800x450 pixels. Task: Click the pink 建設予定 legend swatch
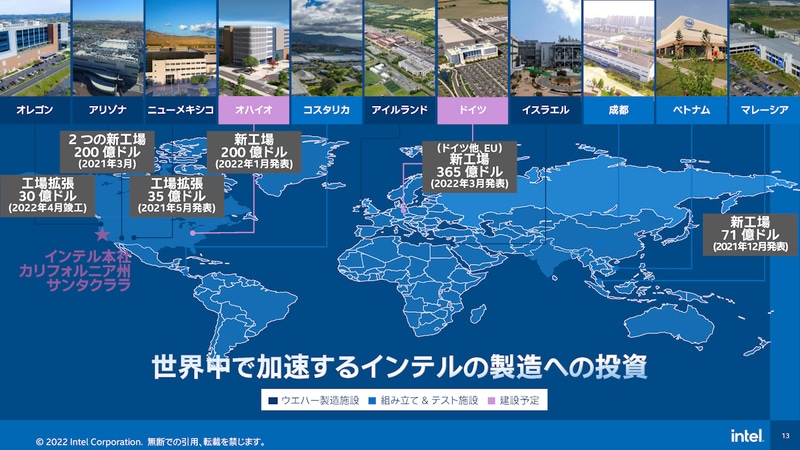point(492,401)
